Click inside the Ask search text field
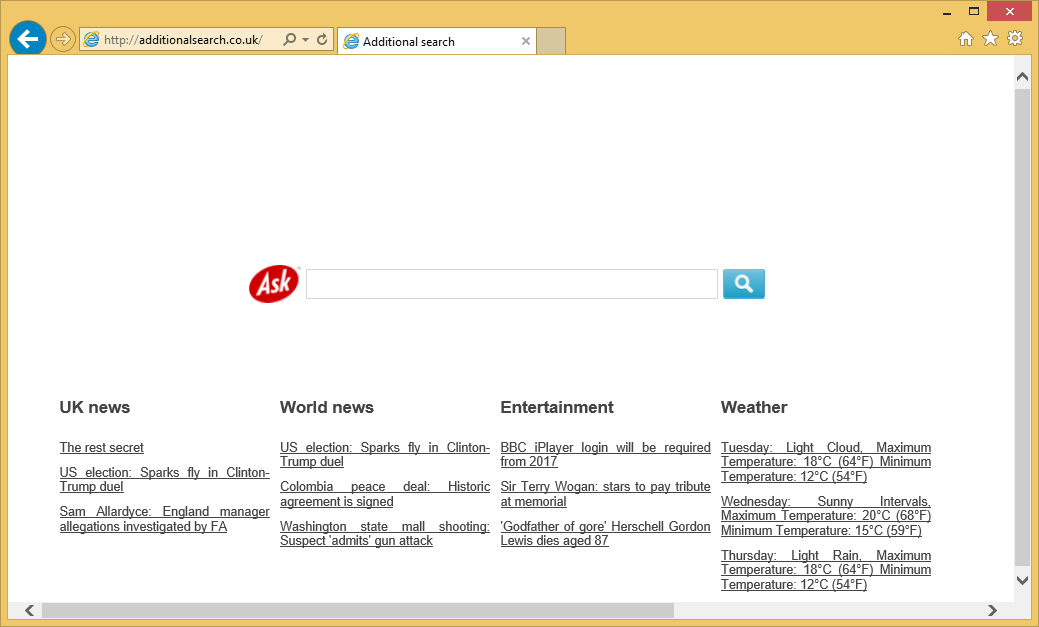The image size is (1039, 627). point(511,284)
